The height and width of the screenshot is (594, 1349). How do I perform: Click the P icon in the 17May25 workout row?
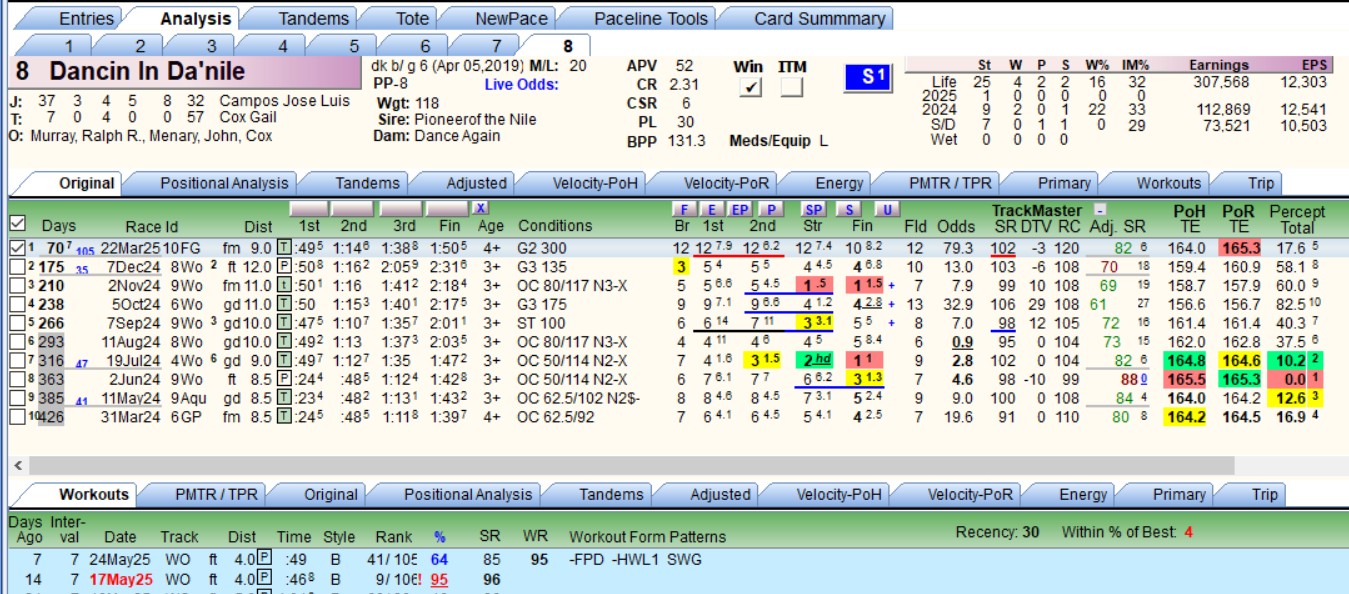(264, 579)
